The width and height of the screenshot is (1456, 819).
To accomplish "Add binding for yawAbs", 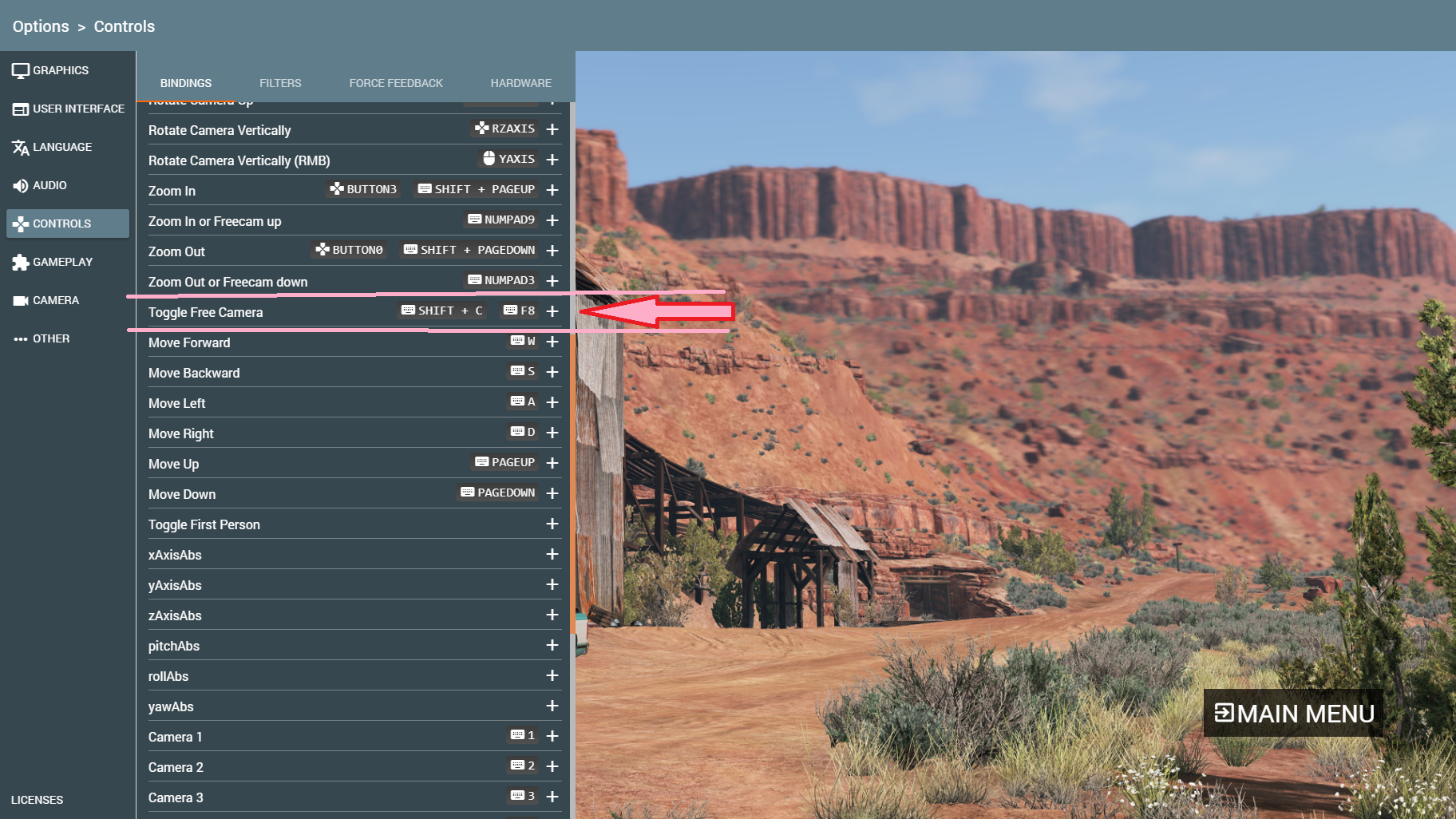I will (552, 706).
